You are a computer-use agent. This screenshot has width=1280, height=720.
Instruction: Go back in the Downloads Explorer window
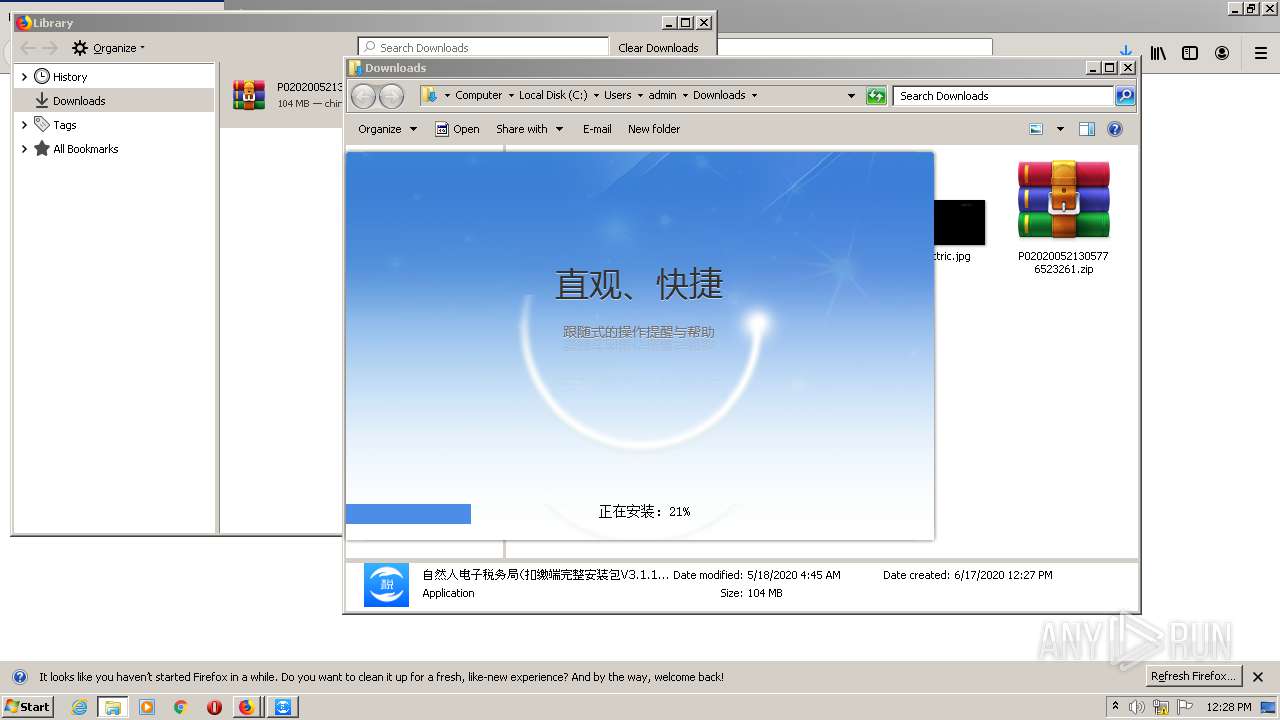coord(364,96)
